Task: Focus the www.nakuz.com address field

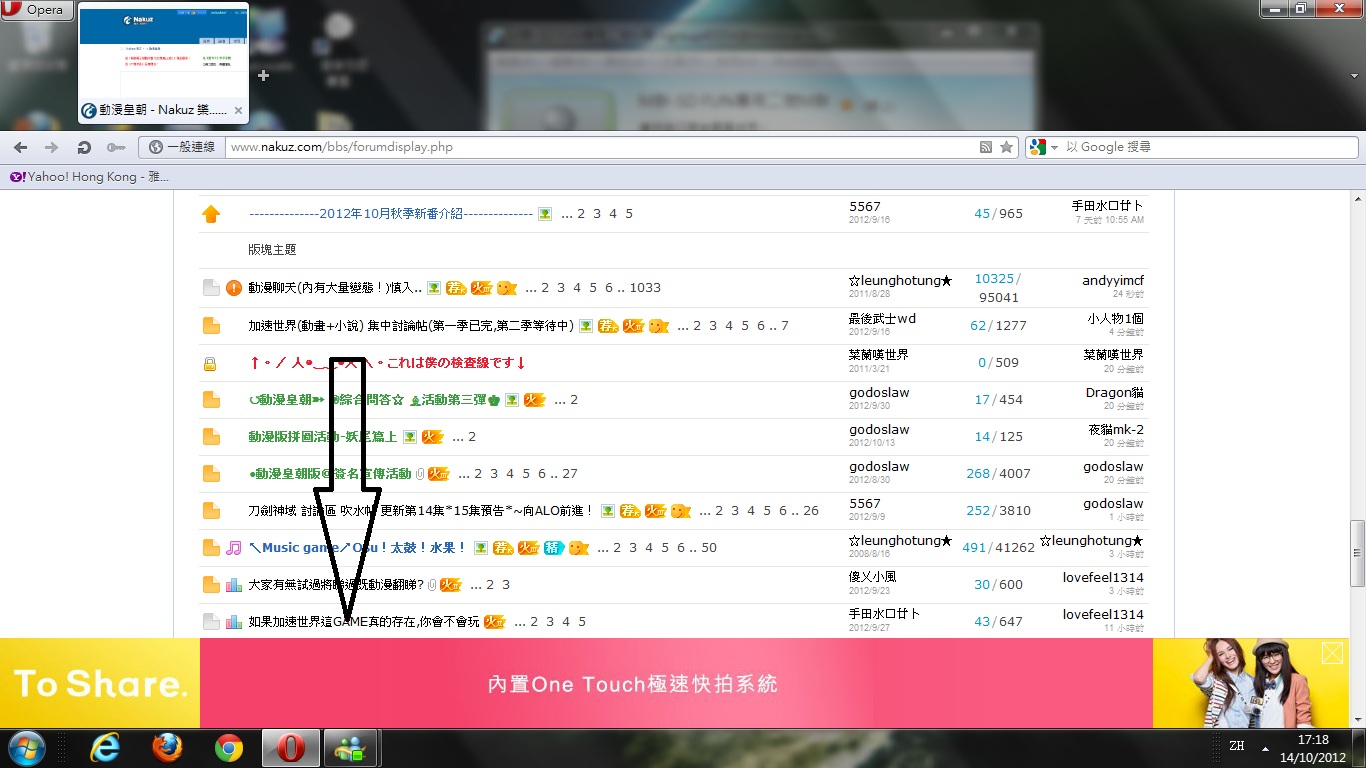Action: click(x=600, y=147)
